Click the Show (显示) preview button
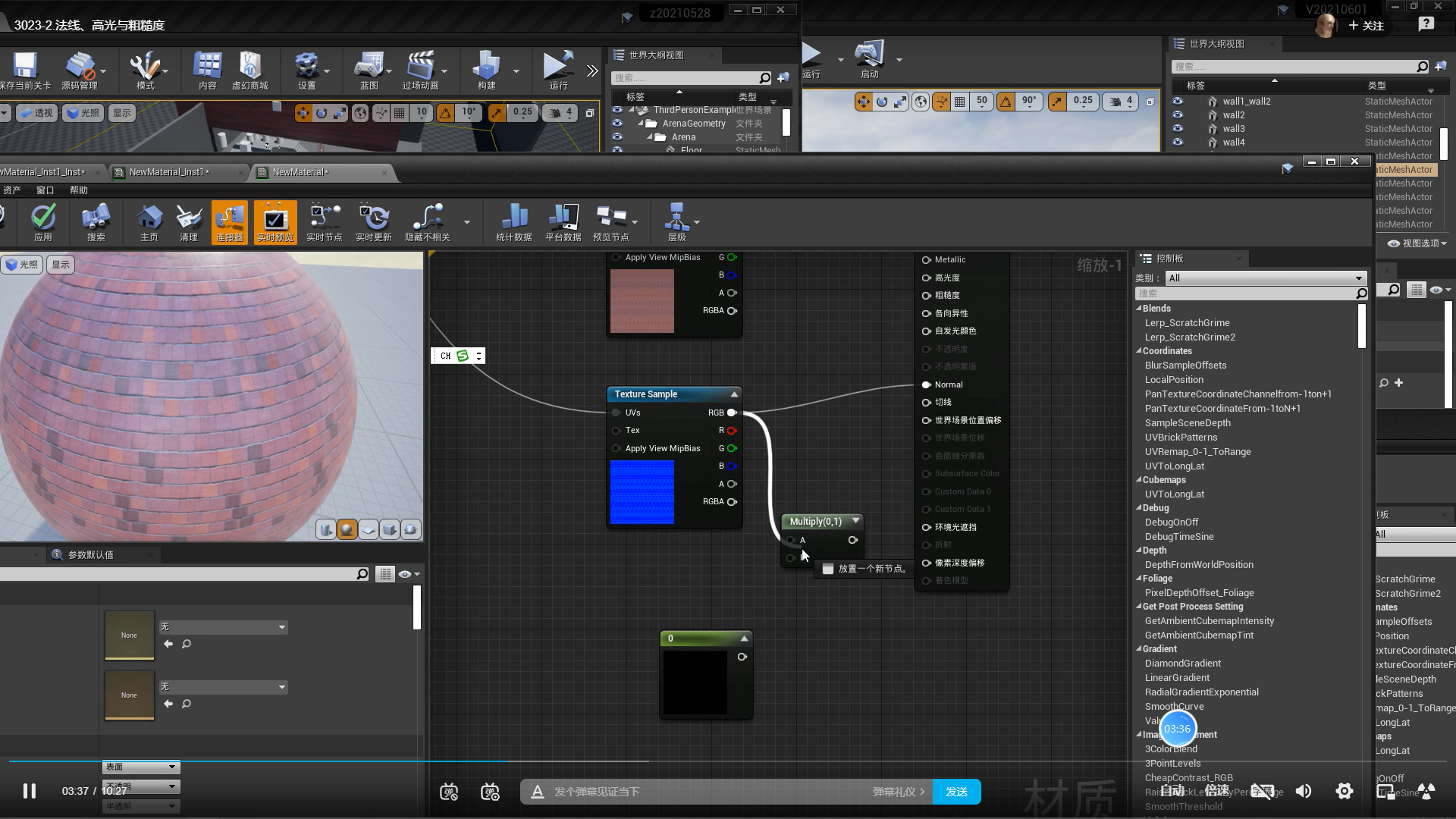This screenshot has height=819, width=1456. pos(61,264)
